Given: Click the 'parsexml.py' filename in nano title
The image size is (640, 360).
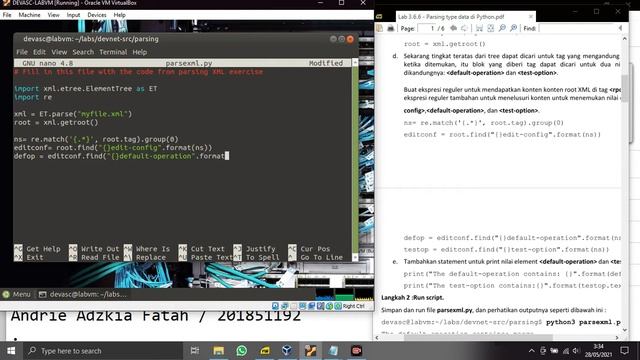Looking at the screenshot, I should 189,63.
